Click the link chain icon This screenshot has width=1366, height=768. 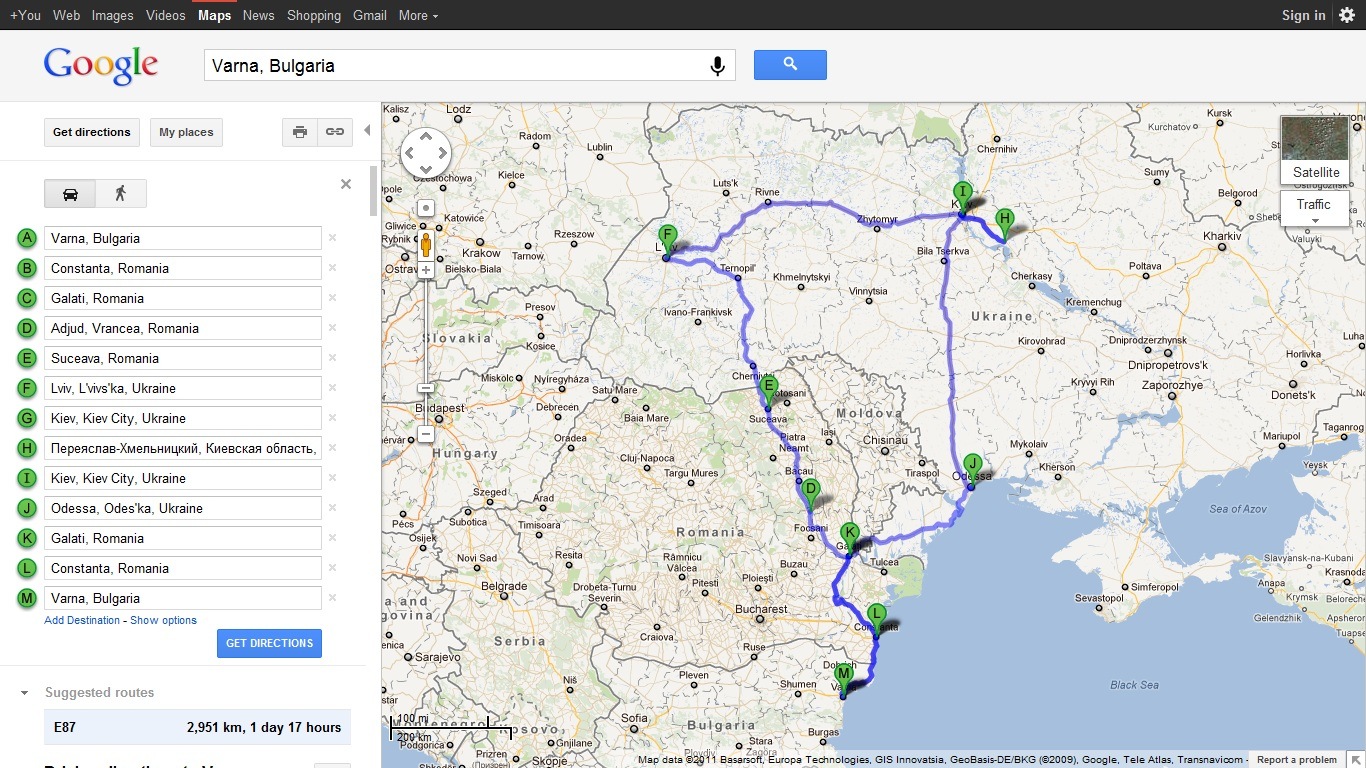tap(335, 132)
